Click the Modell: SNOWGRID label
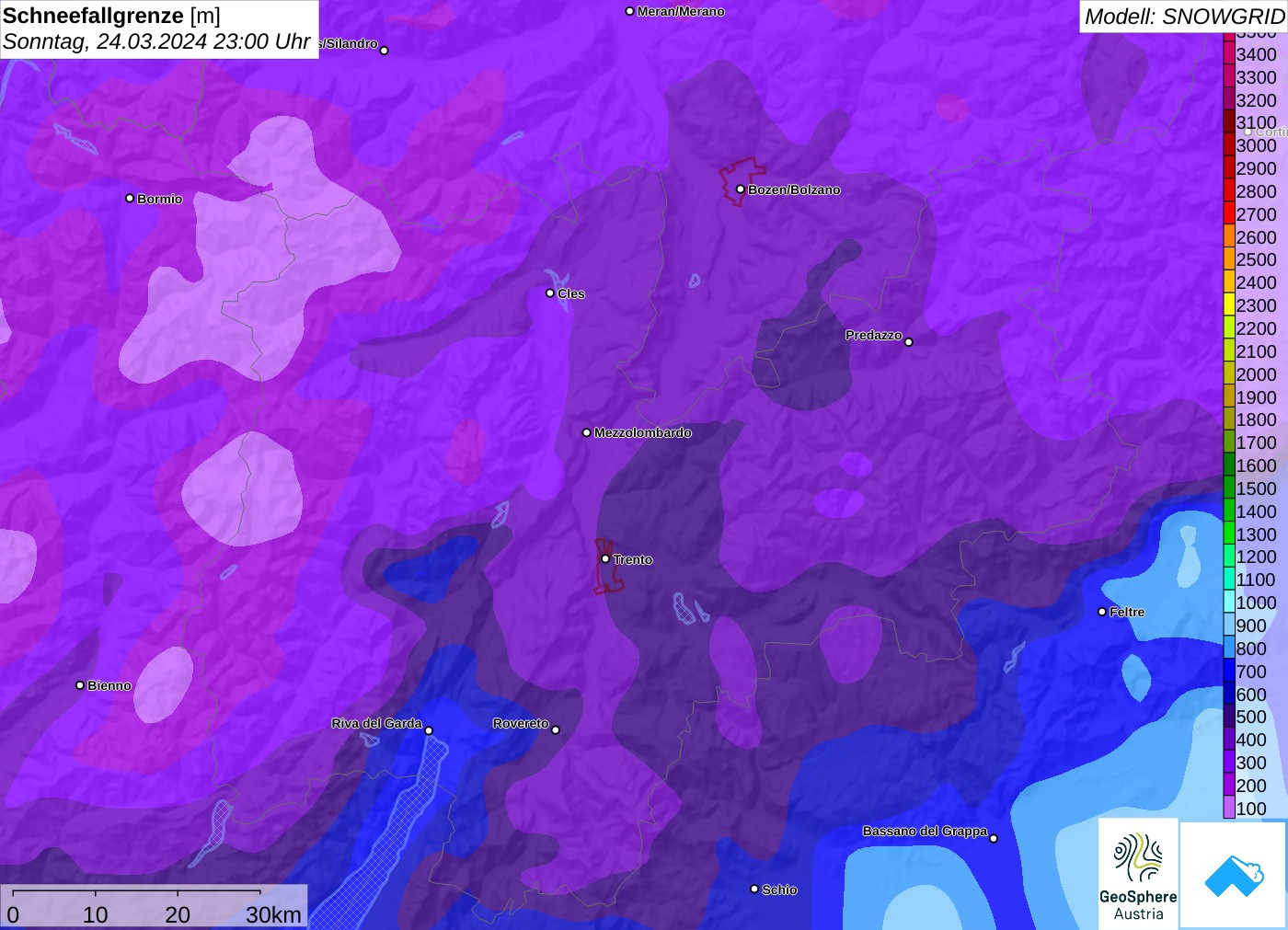 click(1184, 17)
